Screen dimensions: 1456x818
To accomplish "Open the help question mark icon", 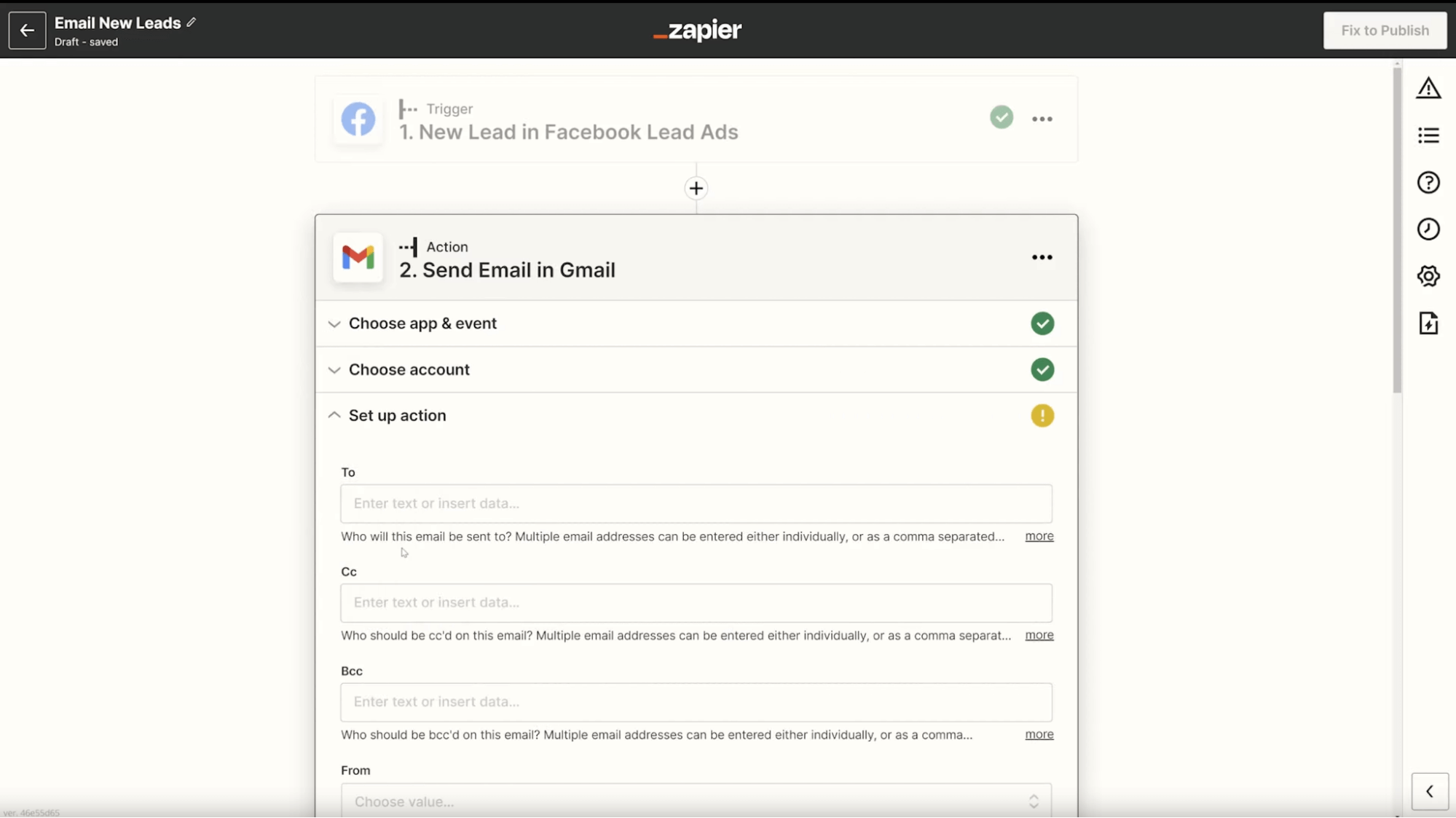I will click(1428, 182).
